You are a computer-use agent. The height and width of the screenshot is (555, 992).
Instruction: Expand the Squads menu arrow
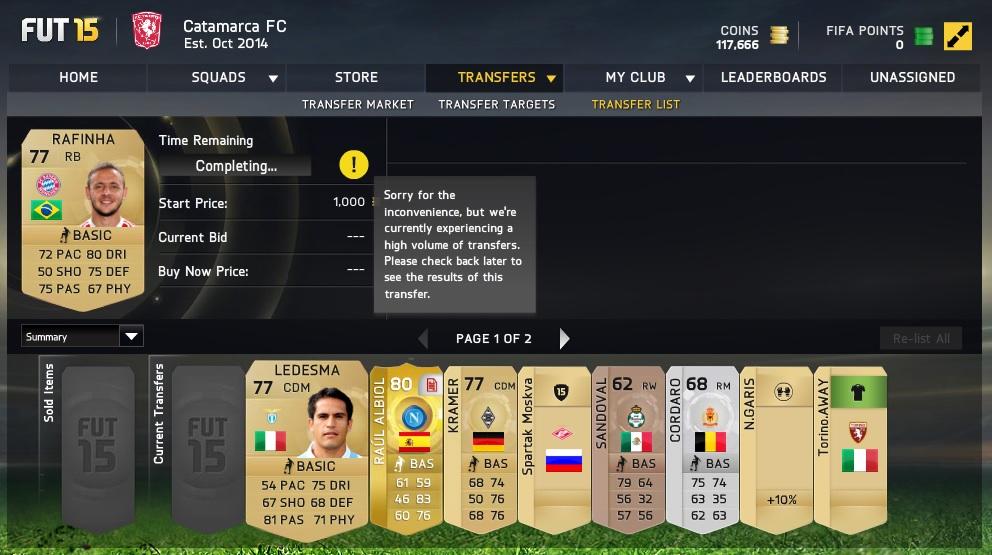coord(273,78)
